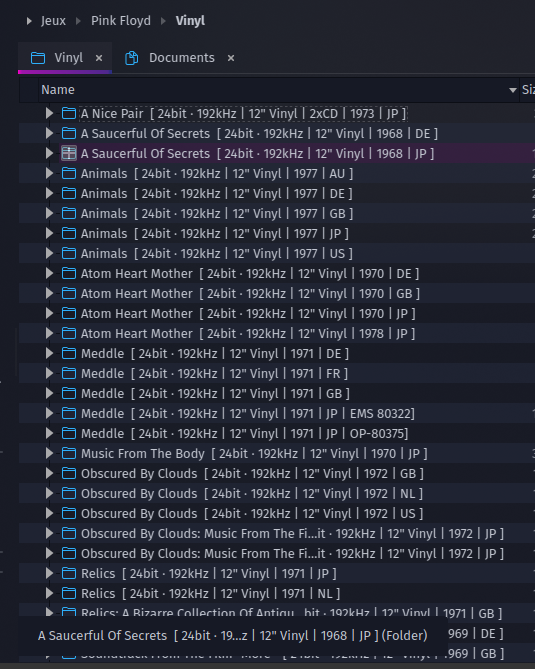535x669 pixels.
Task: Click the folder icon for A Nice Pair
Action: [69, 113]
